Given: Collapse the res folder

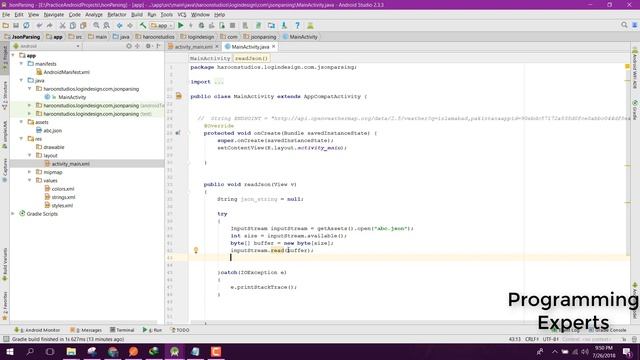Looking at the screenshot, I should pyautogui.click(x=21, y=139).
